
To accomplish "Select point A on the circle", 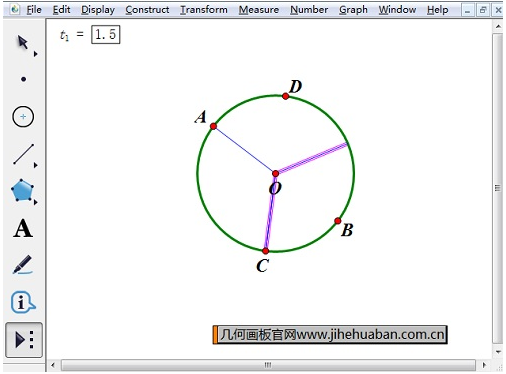I will [x=214, y=126].
